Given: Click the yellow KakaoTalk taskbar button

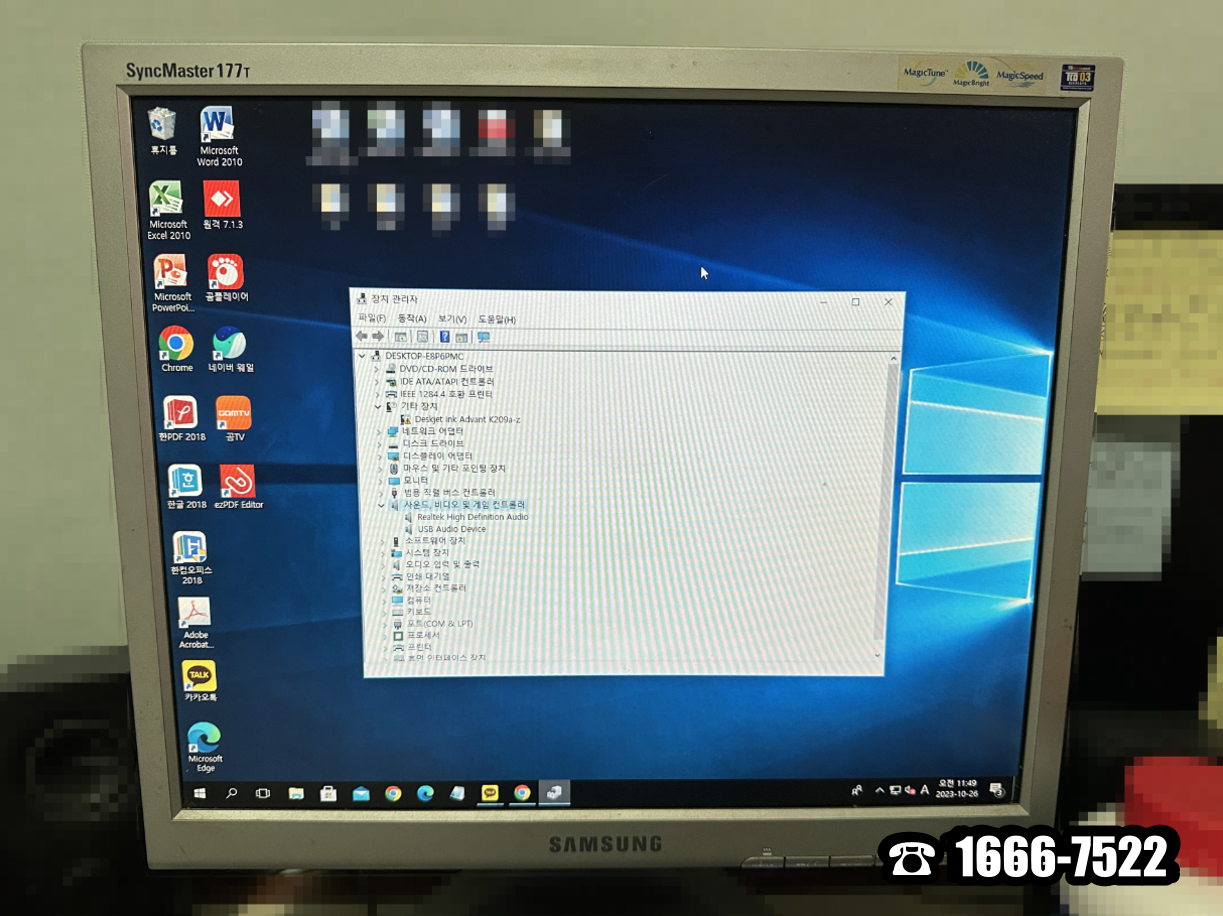Looking at the screenshot, I should (489, 793).
